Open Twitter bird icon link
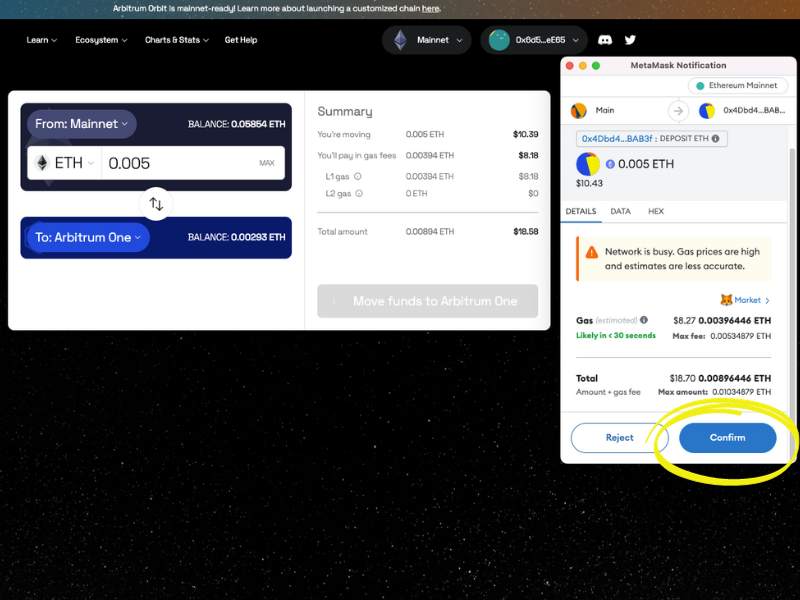 (630, 40)
